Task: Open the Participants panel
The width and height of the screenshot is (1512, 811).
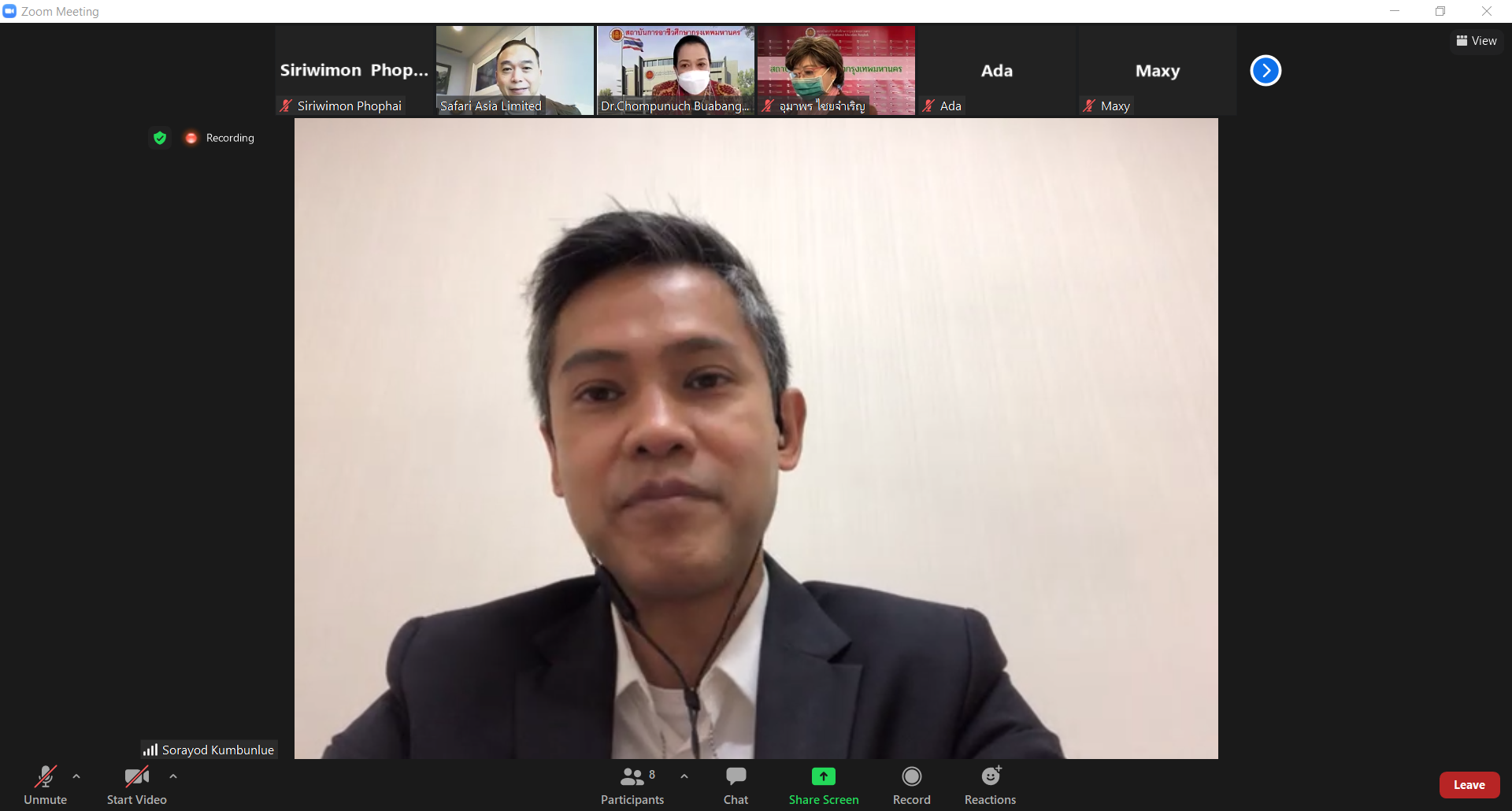Action: click(632, 784)
